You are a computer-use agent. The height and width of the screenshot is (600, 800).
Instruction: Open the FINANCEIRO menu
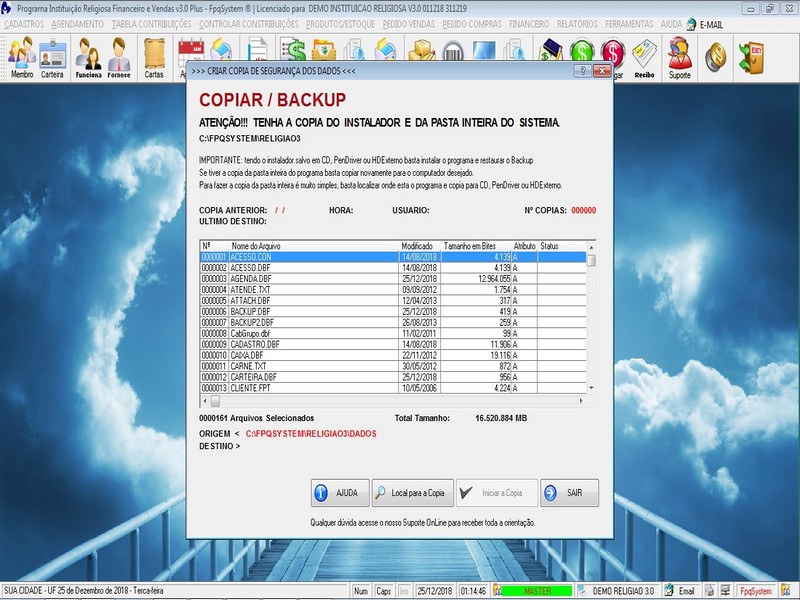(529, 24)
